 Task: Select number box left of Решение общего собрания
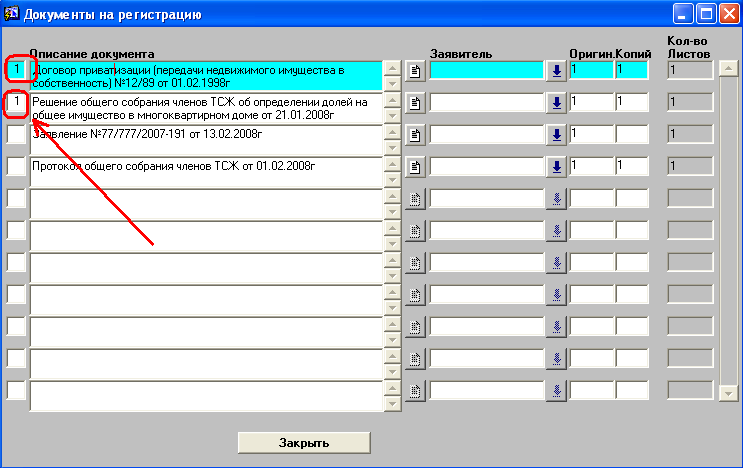pyautogui.click(x=17, y=102)
